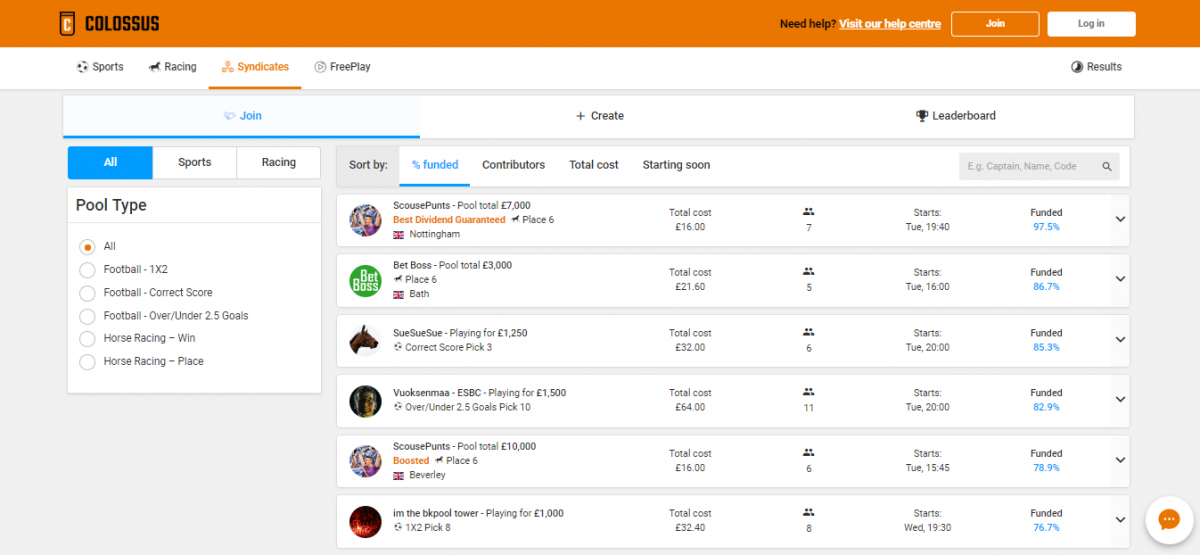Click the horse icon beside Bet Boss Place 6
This screenshot has width=1200, height=555.
coord(398,279)
